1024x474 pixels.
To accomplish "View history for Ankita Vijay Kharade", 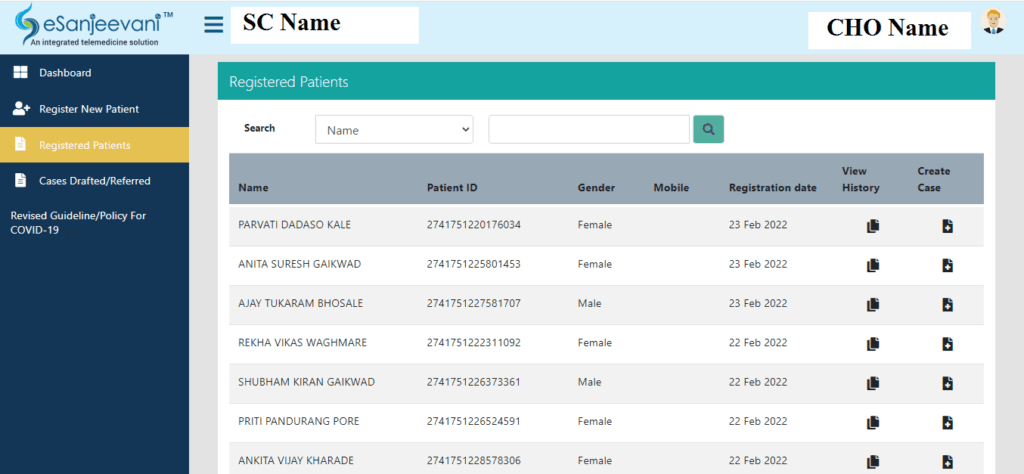I will pos(872,462).
